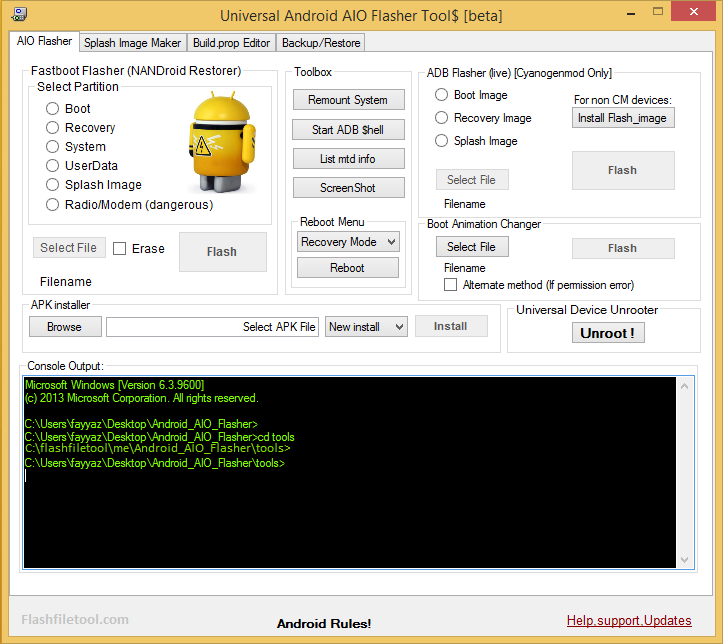Click Select File in Boot Animation Changer
Viewport: 723px width, 644px height.
(472, 247)
